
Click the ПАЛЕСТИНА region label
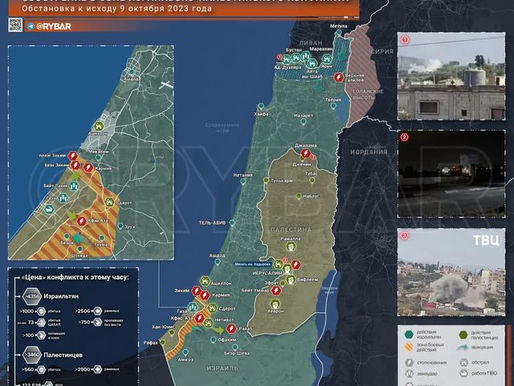coord(290,229)
